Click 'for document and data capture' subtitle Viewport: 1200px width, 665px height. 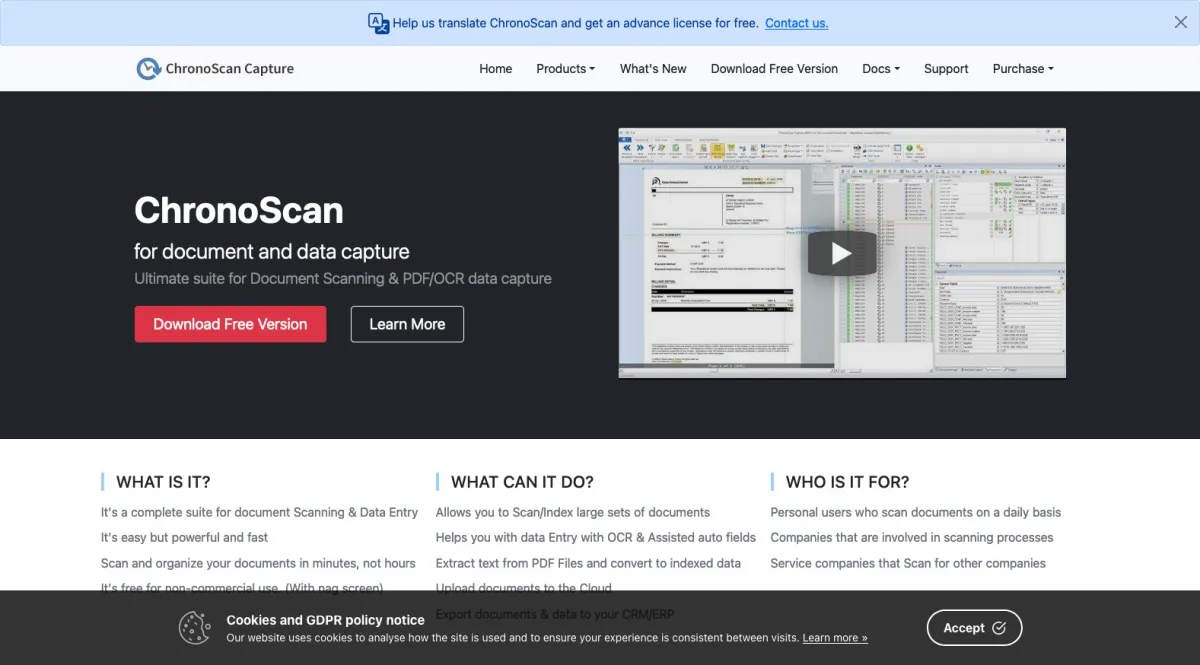[x=272, y=251]
